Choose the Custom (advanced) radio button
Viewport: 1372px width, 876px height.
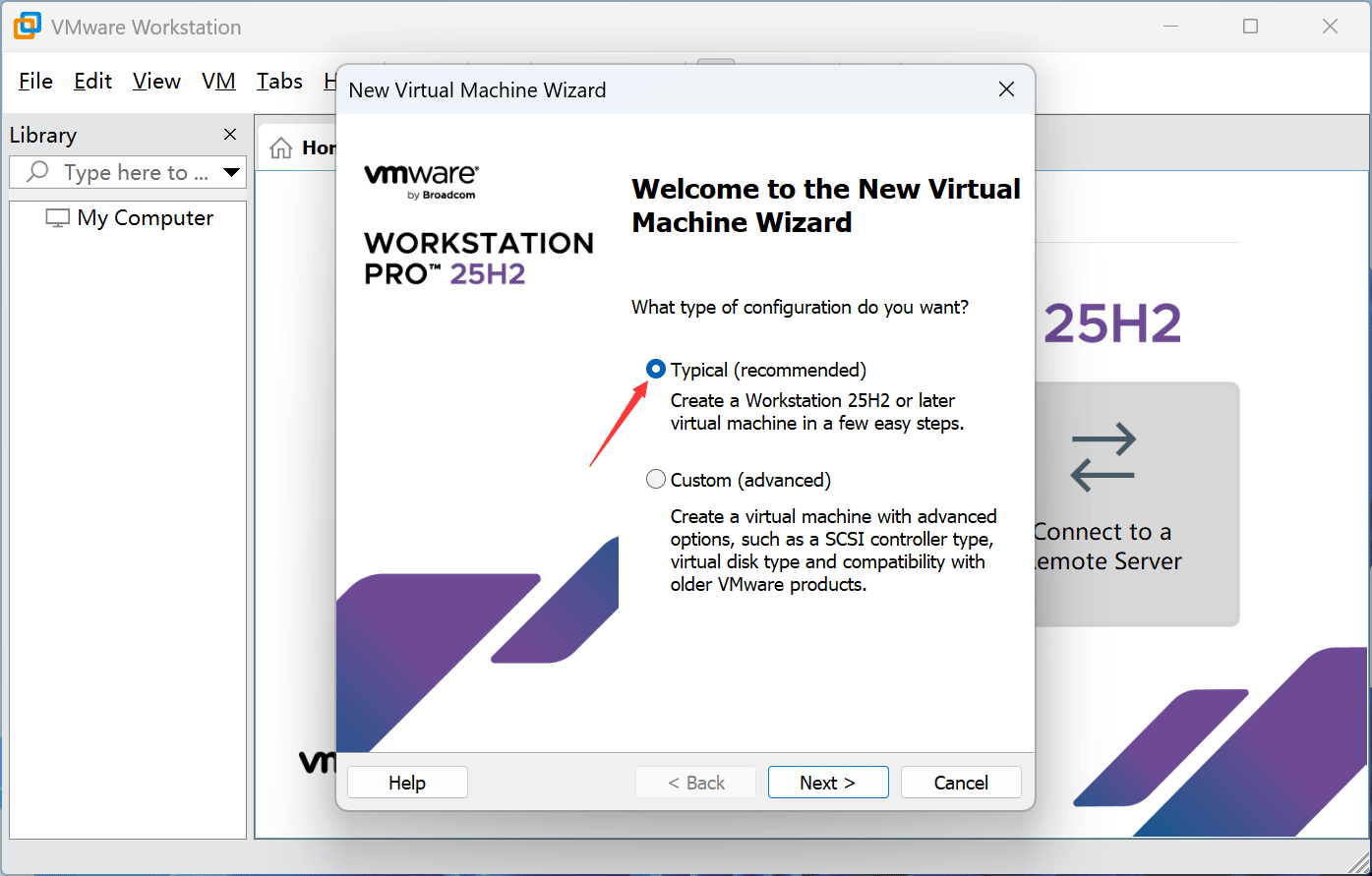pos(656,480)
